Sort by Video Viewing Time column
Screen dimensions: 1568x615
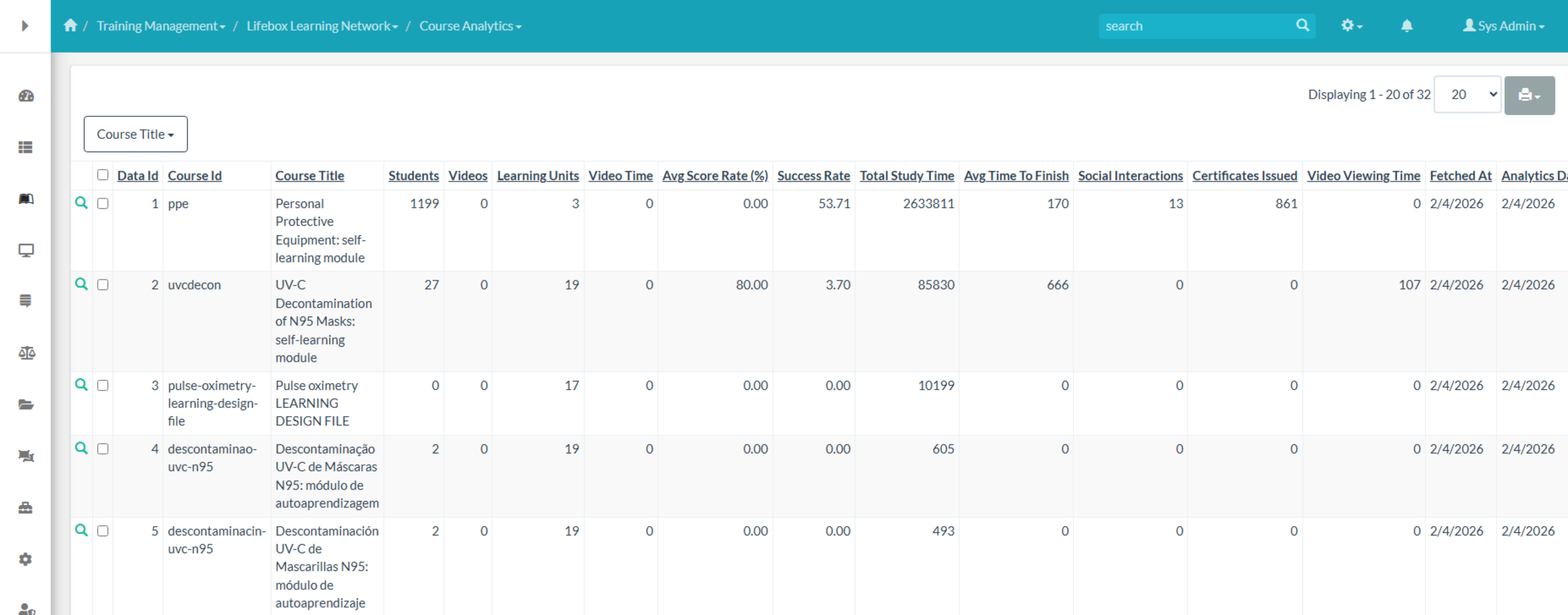point(1364,176)
